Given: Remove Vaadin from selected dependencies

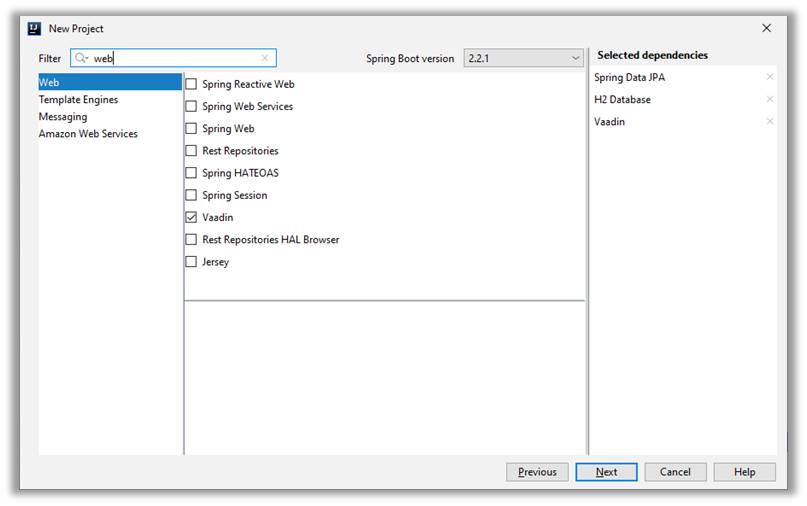Looking at the screenshot, I should (x=769, y=122).
